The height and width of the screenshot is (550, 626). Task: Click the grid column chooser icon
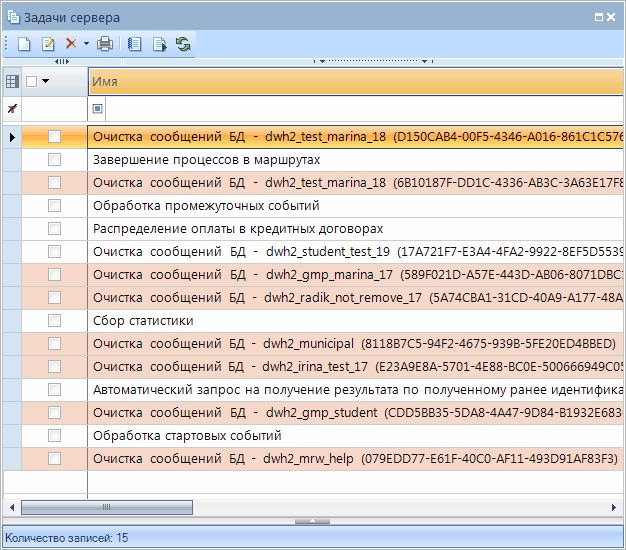pyautogui.click(x=11, y=81)
